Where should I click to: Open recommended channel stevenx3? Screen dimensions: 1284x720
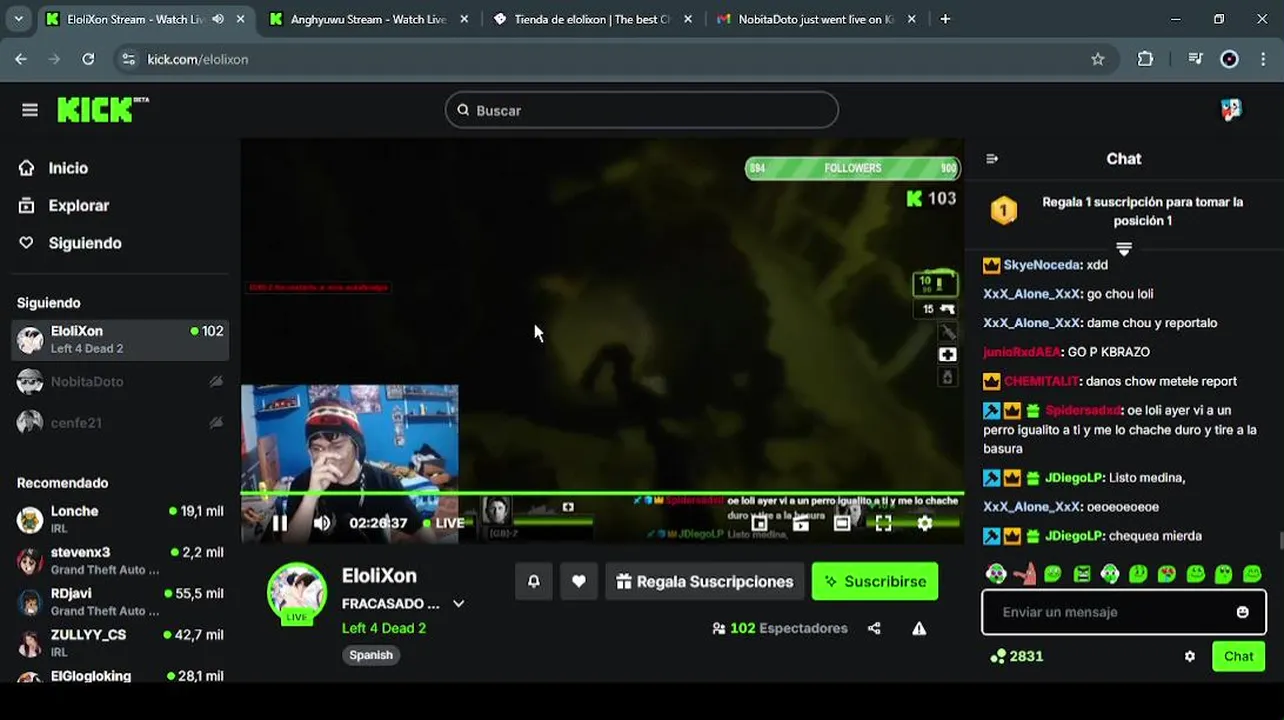[120, 560]
